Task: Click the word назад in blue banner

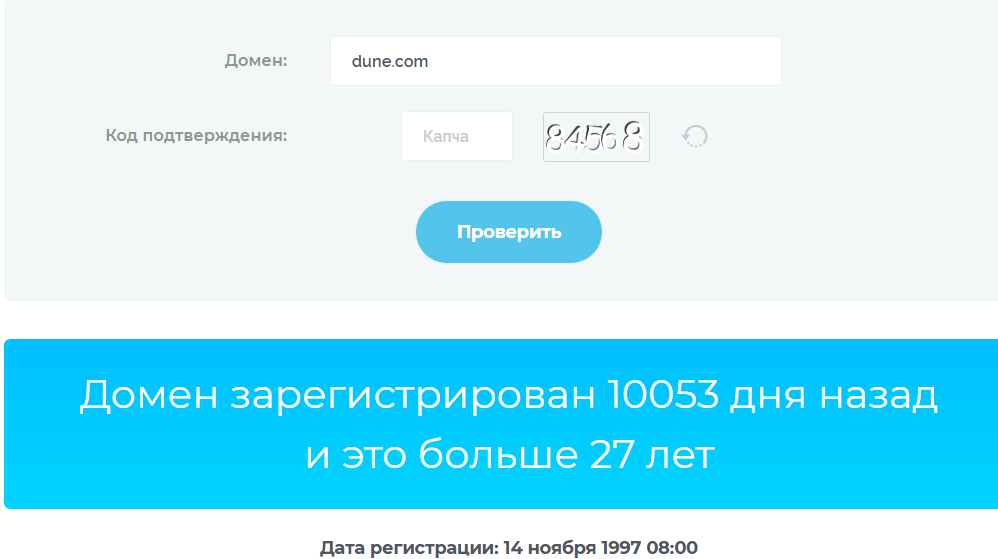Action: (878, 395)
